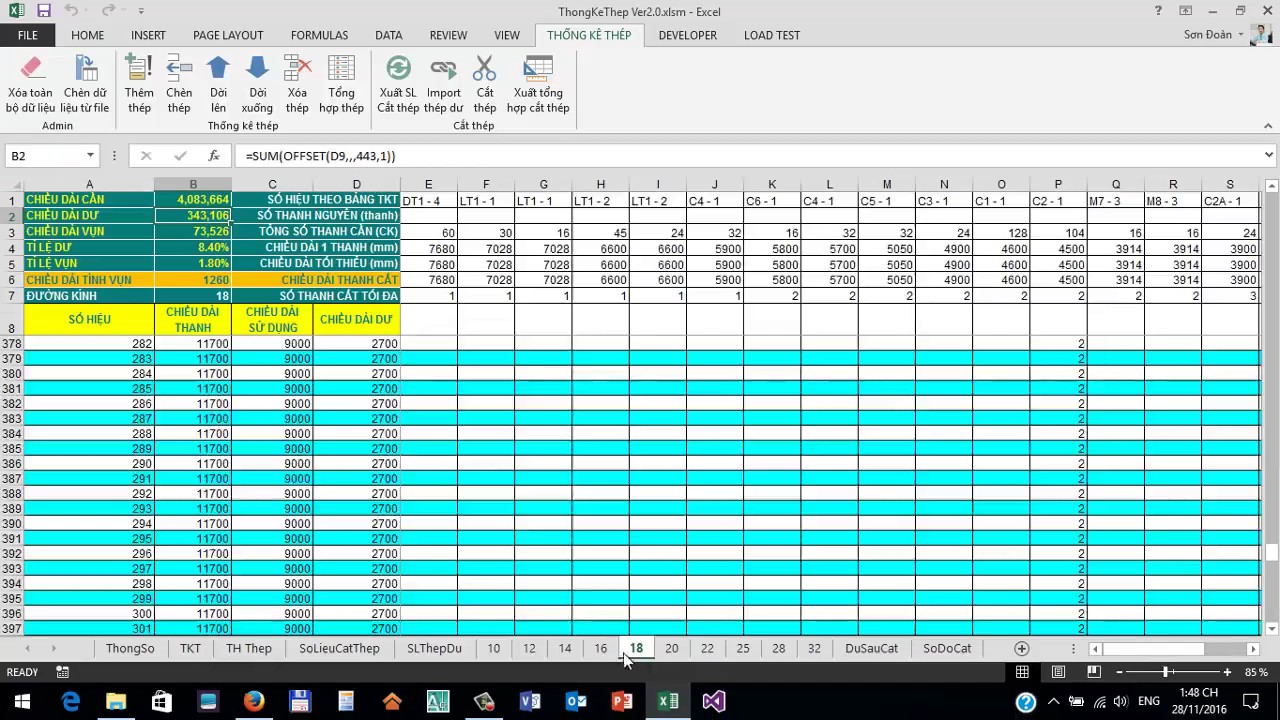The height and width of the screenshot is (720, 1280).
Task: Zoom out using the minus button
Action: click(x=1119, y=672)
